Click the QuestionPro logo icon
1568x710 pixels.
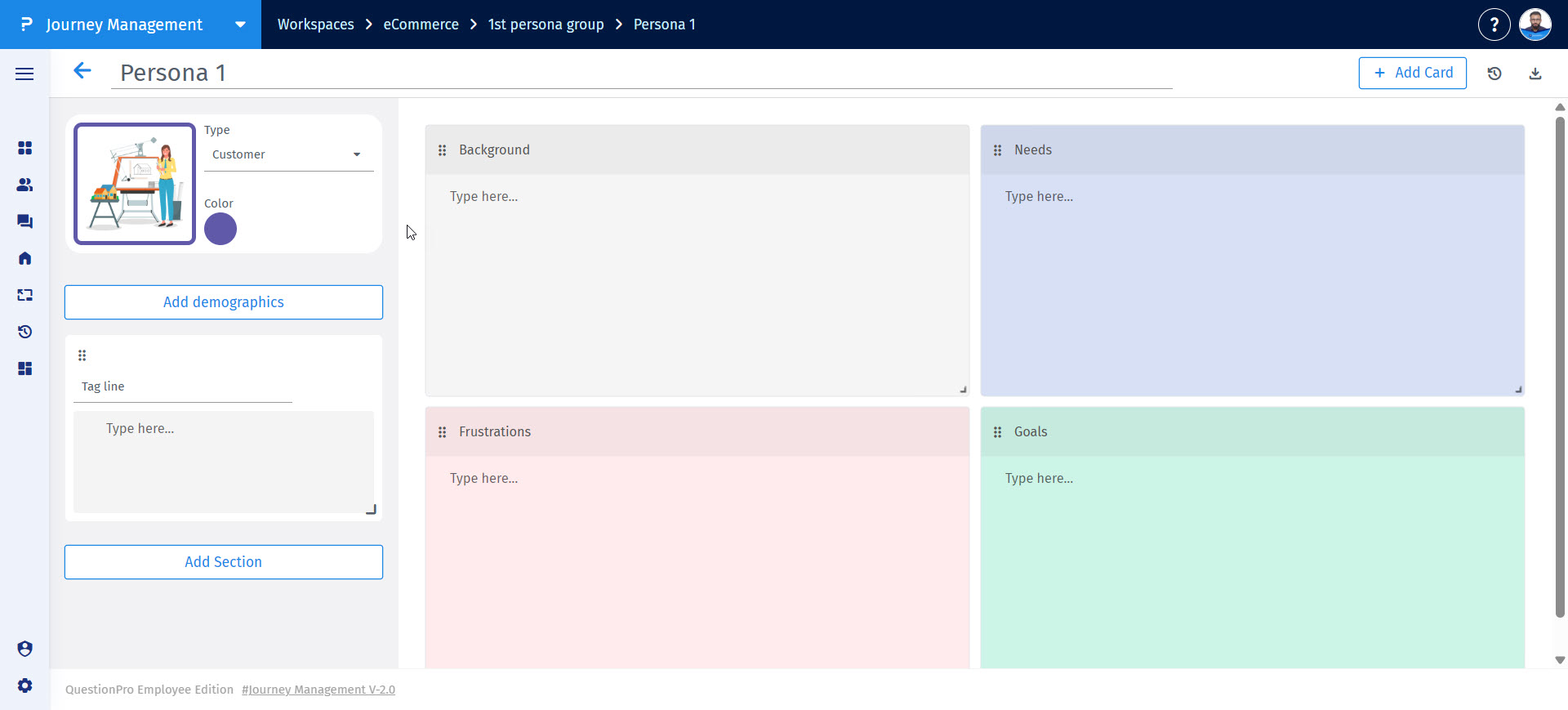point(27,25)
